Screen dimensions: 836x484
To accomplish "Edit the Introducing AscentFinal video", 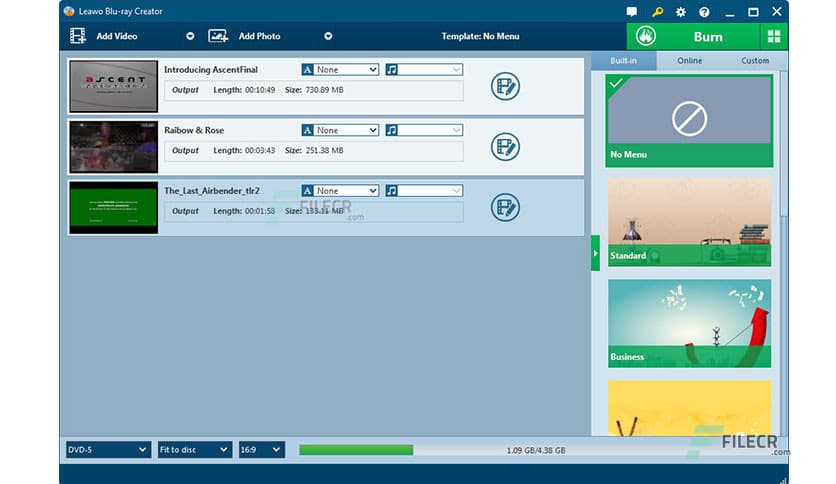I will (x=505, y=86).
